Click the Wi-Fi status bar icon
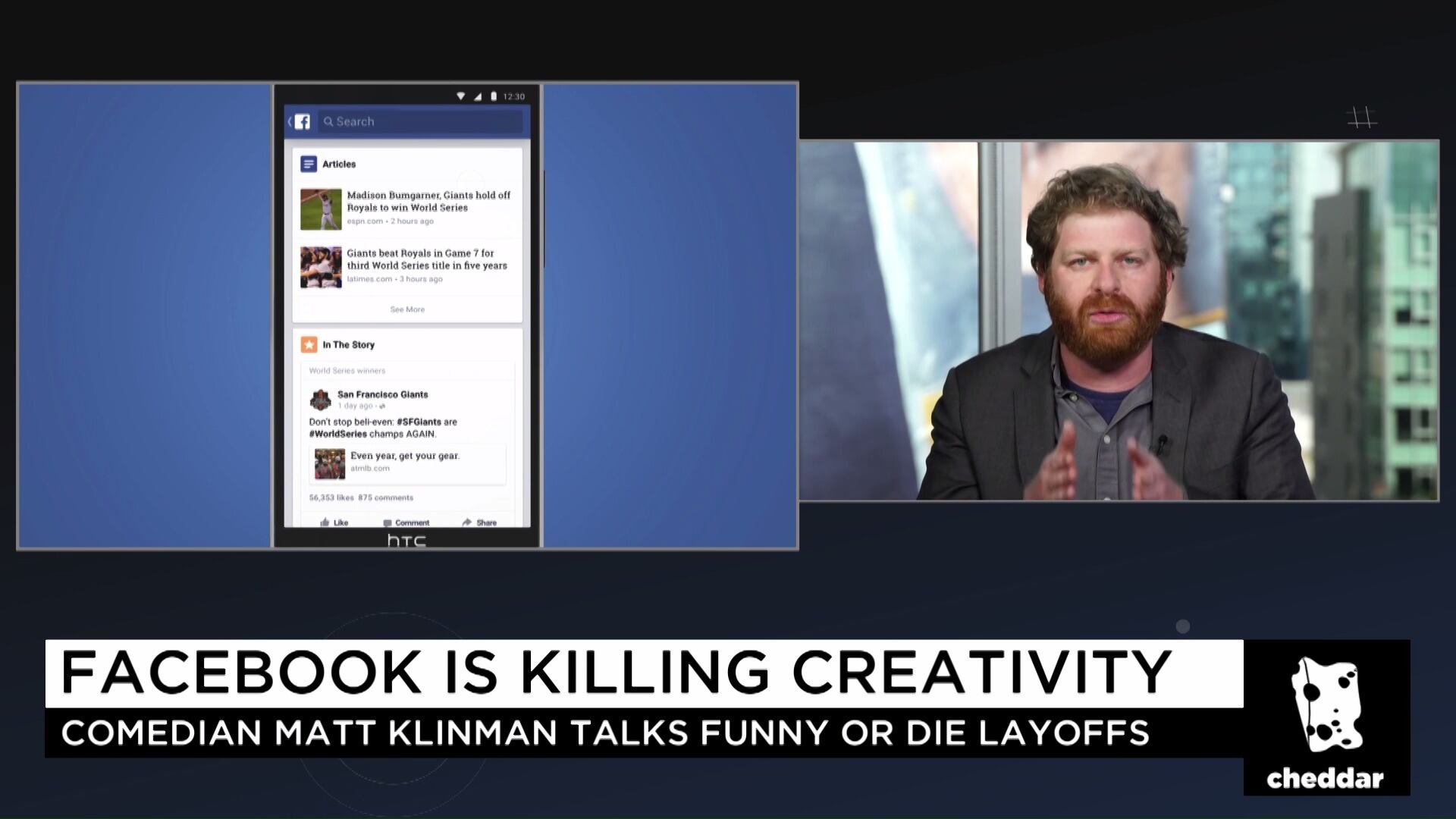The height and width of the screenshot is (819, 1456). [x=460, y=96]
